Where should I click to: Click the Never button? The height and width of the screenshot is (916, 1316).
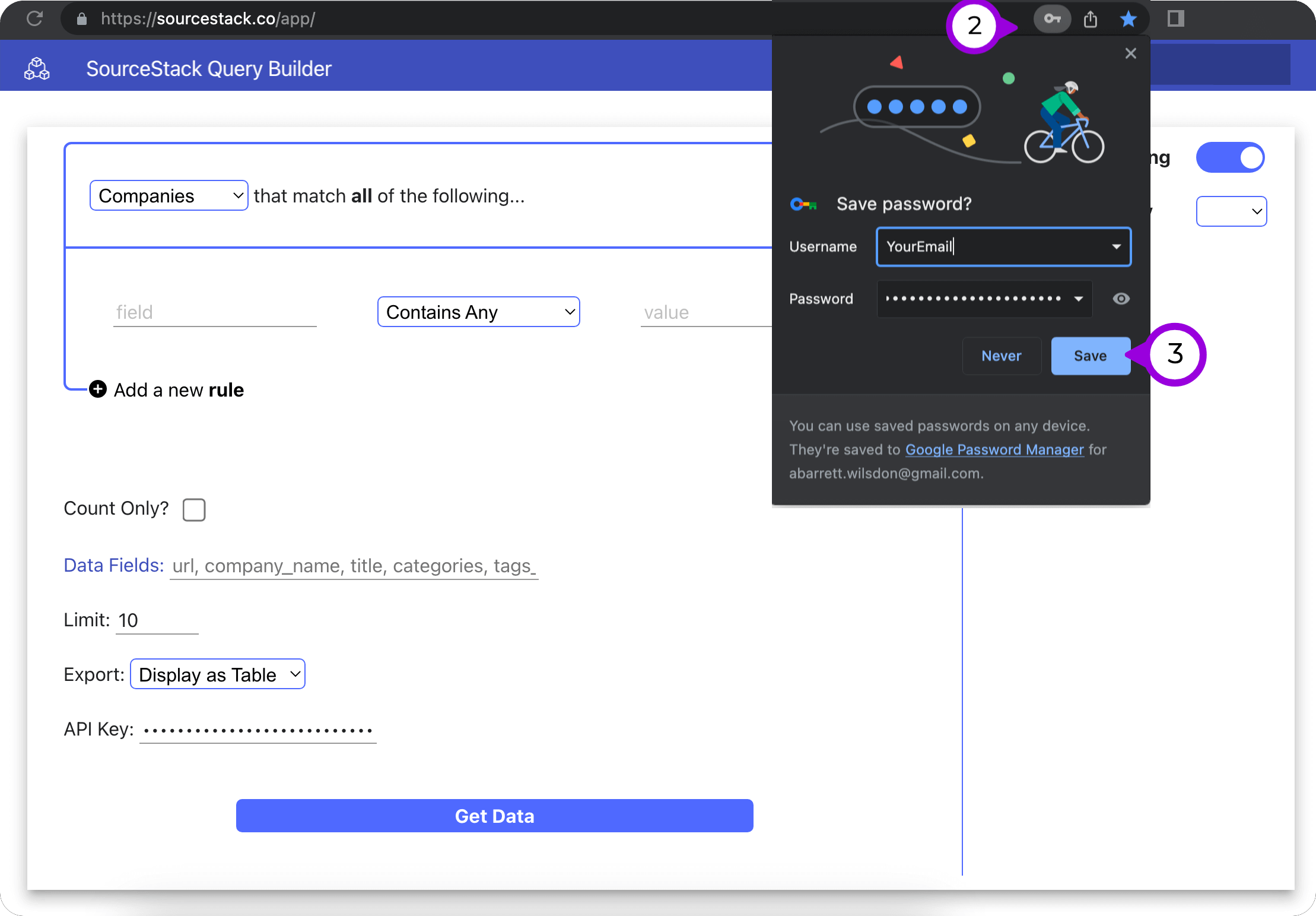1002,356
